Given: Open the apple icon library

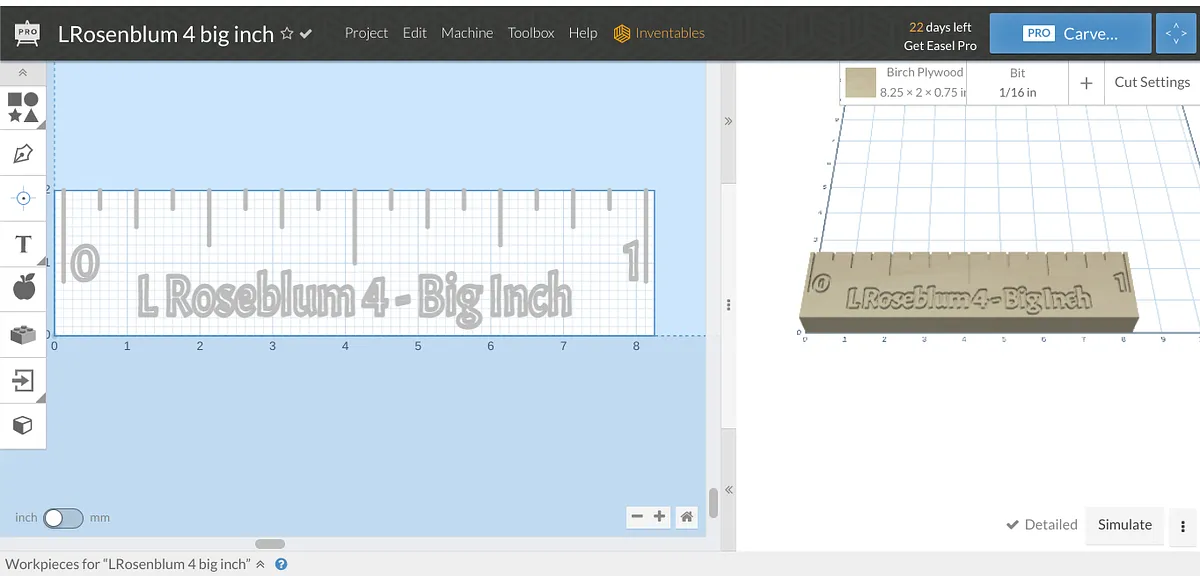Looking at the screenshot, I should (23, 288).
